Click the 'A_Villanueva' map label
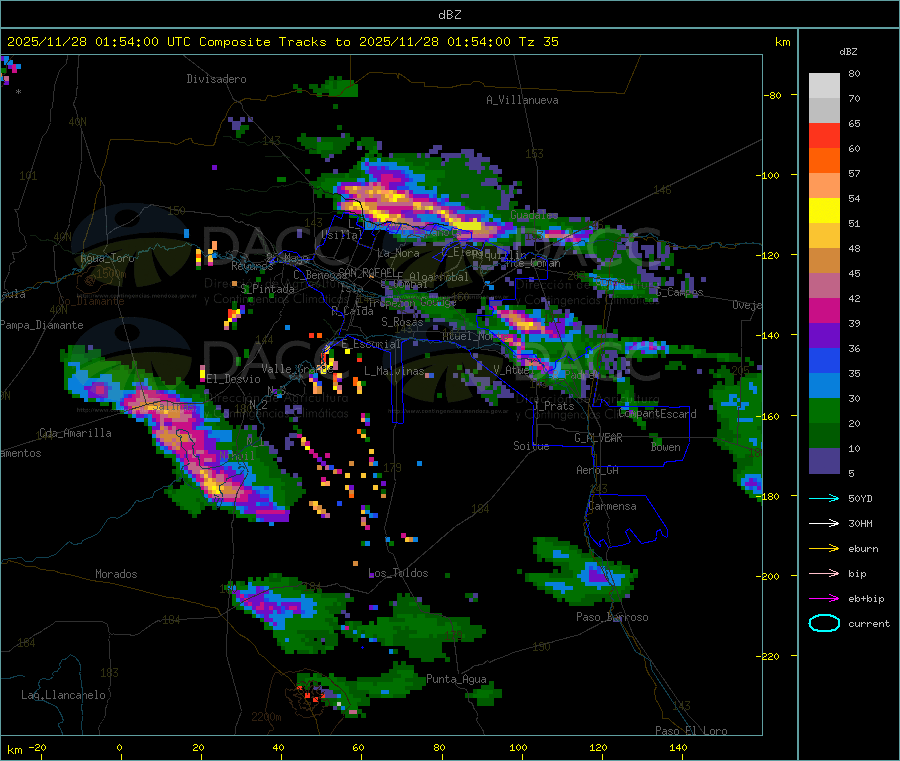This screenshot has width=900, height=761. pos(522,100)
